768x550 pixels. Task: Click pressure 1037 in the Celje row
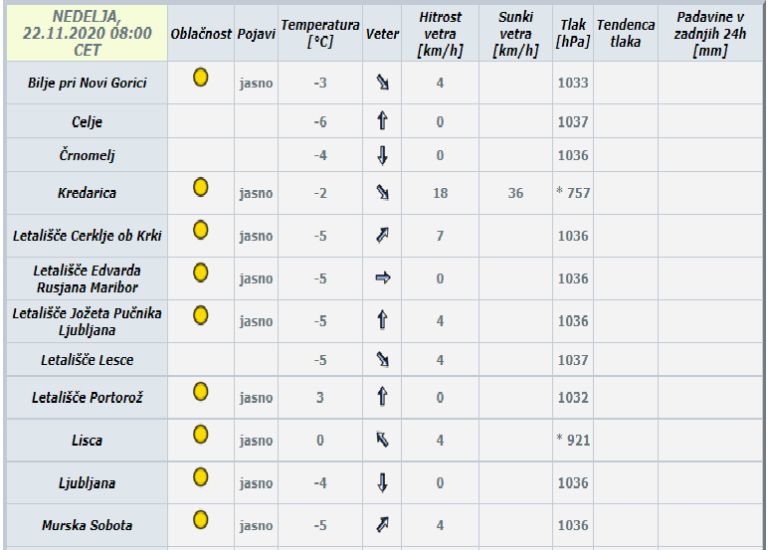(x=573, y=121)
